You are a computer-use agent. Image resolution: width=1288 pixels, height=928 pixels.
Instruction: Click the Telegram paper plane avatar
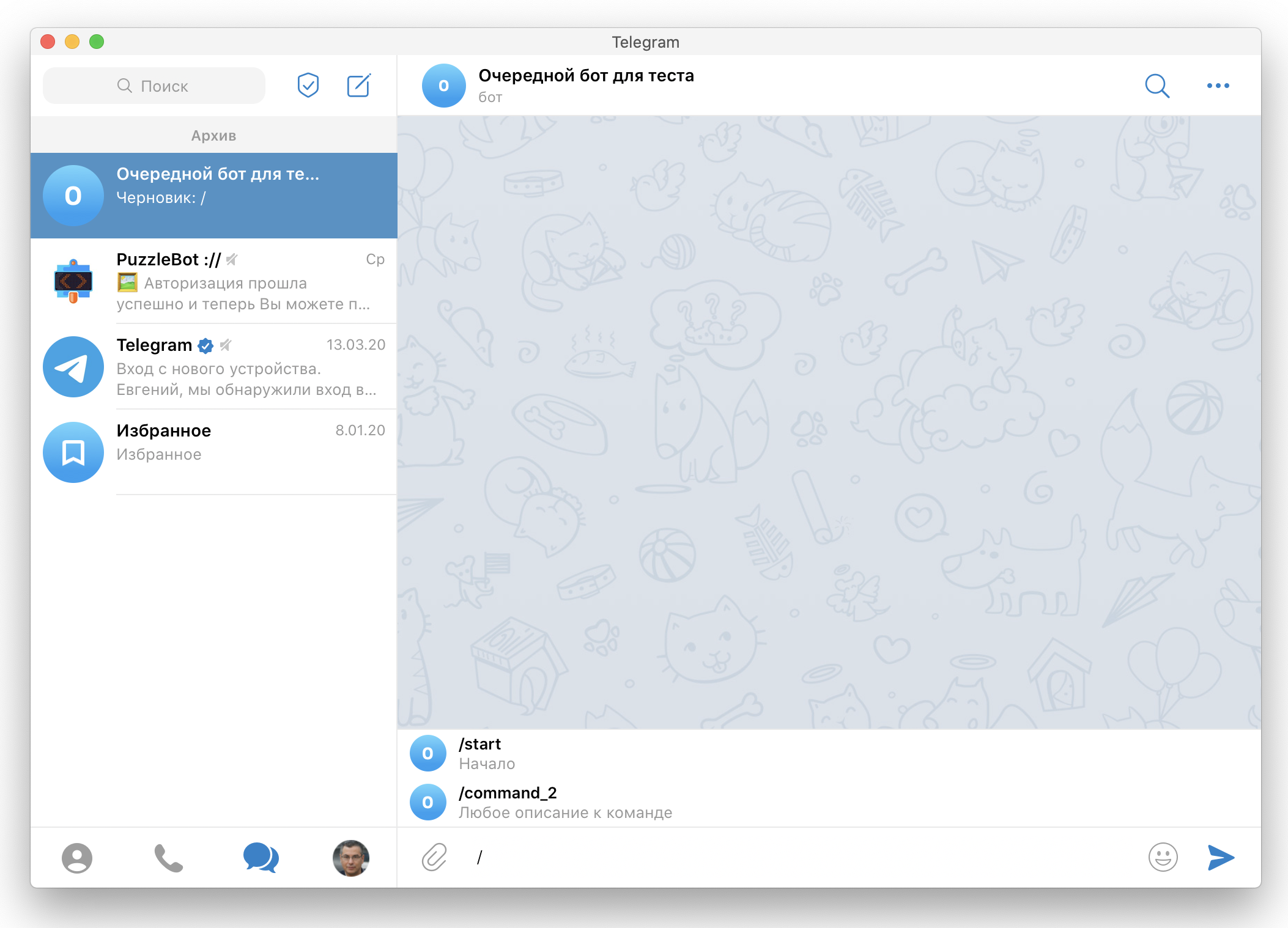coord(73,367)
